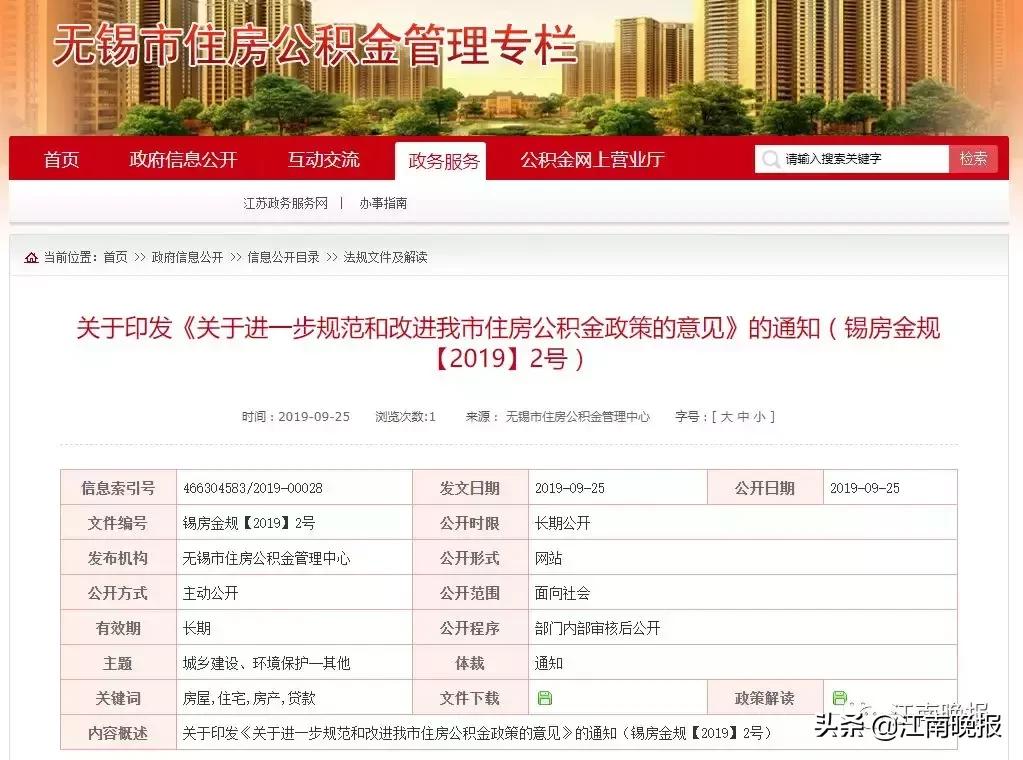The width and height of the screenshot is (1023, 760).
Task: Click inside the search input box
Action: (860, 158)
